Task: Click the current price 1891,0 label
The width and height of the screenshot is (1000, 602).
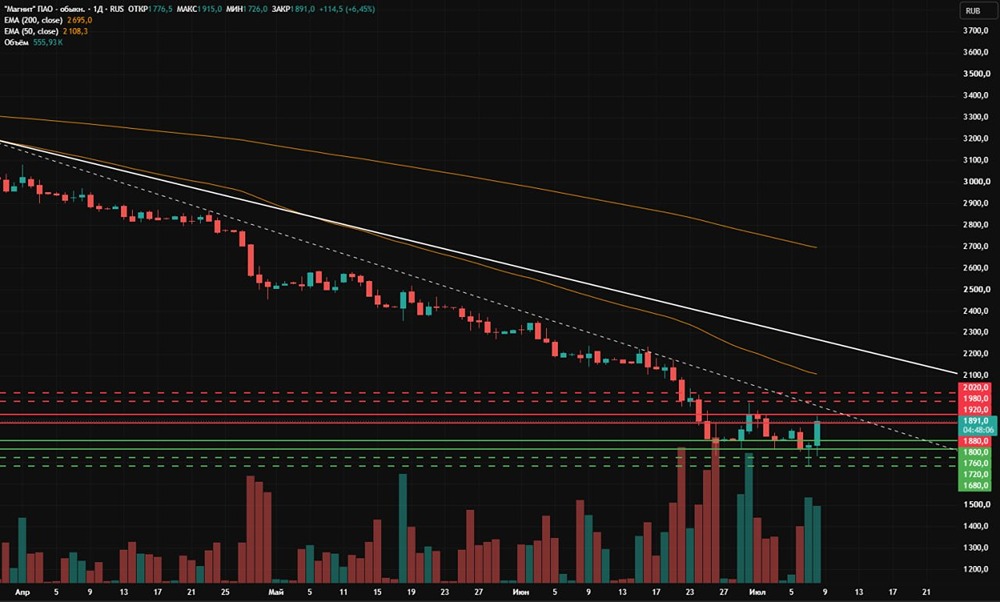Action: point(976,421)
